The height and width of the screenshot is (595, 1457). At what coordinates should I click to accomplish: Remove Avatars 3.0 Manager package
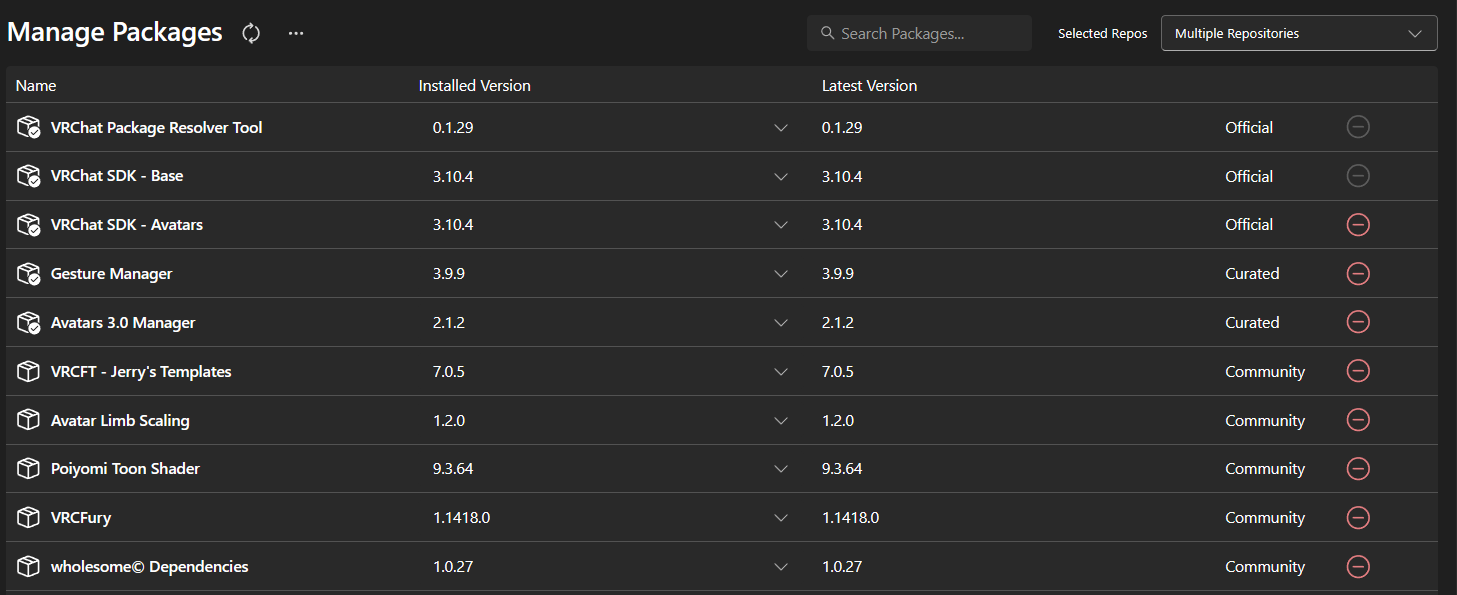coord(1358,322)
